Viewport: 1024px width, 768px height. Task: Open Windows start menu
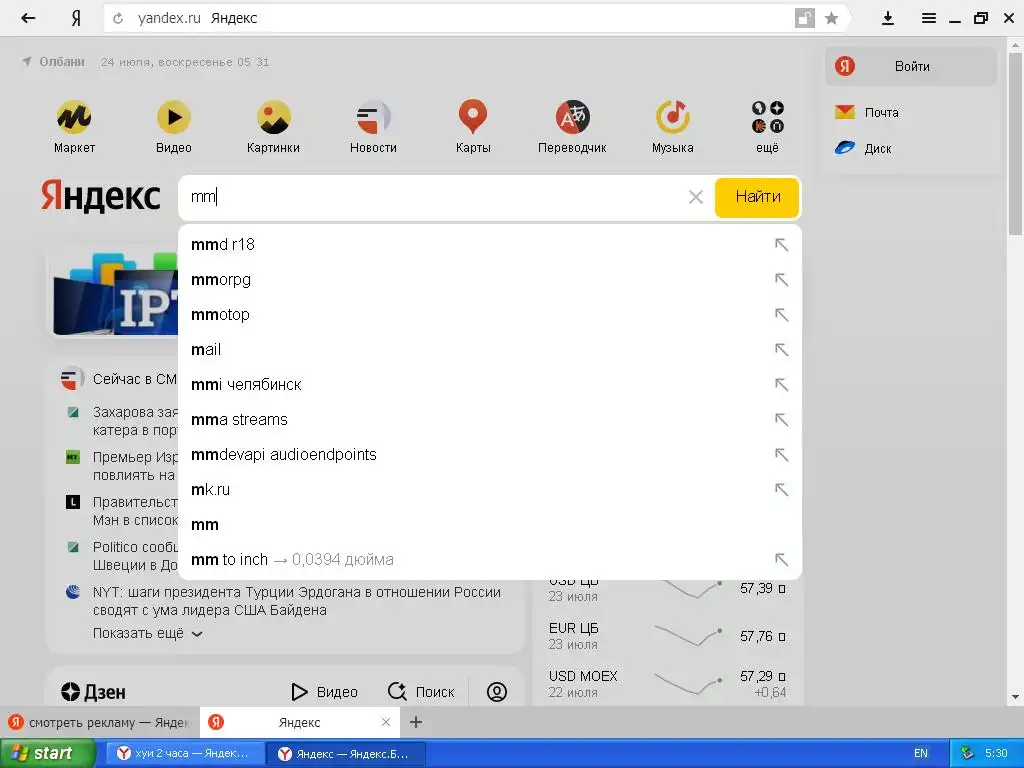47,753
